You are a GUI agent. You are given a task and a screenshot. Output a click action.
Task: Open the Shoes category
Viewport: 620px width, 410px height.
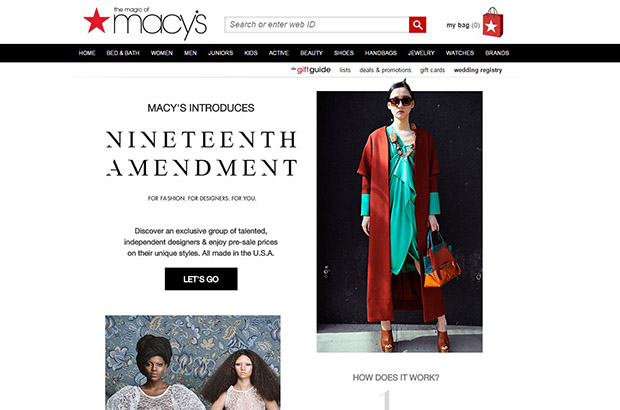pos(344,53)
